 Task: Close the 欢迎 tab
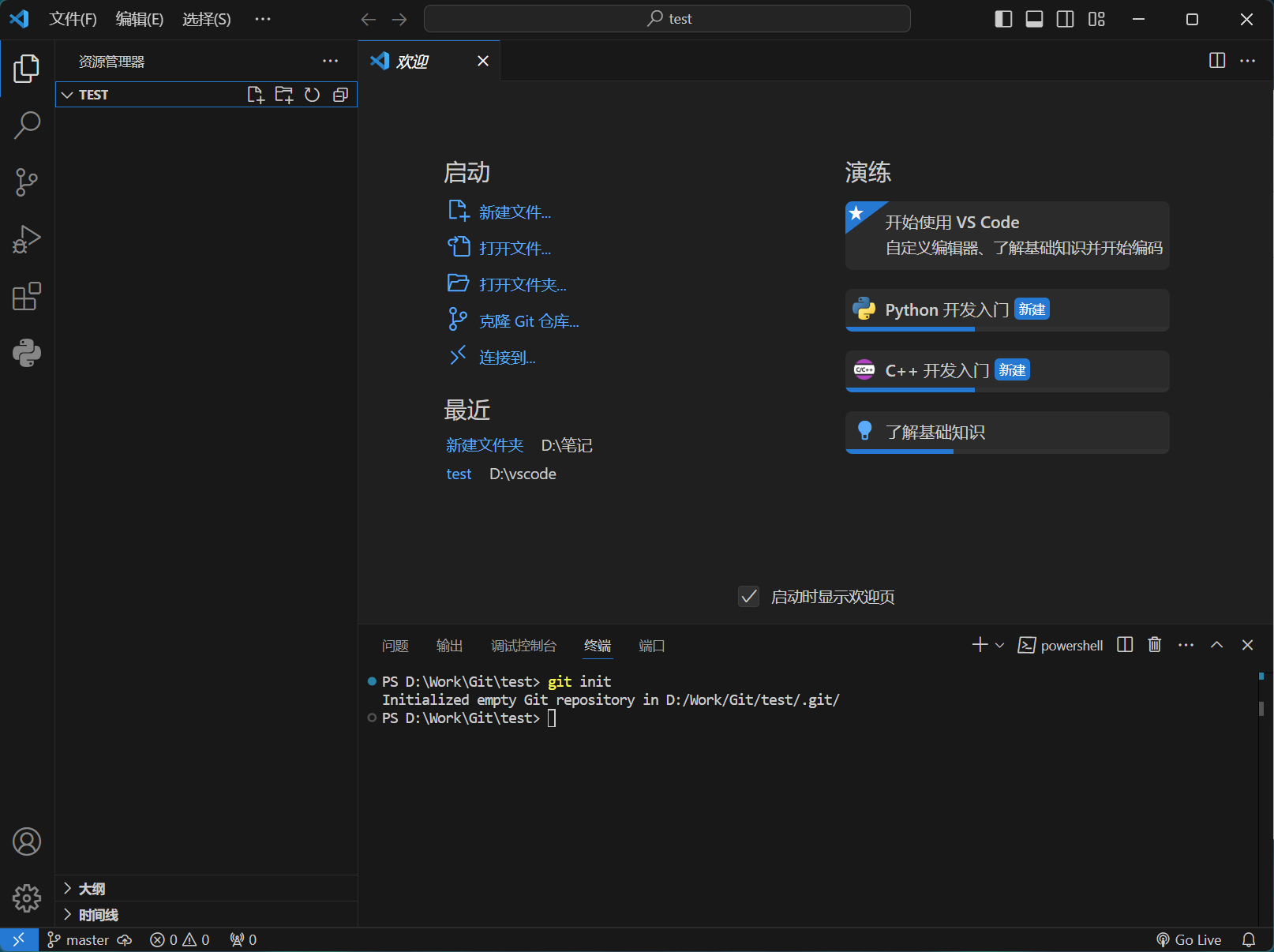[x=483, y=61]
